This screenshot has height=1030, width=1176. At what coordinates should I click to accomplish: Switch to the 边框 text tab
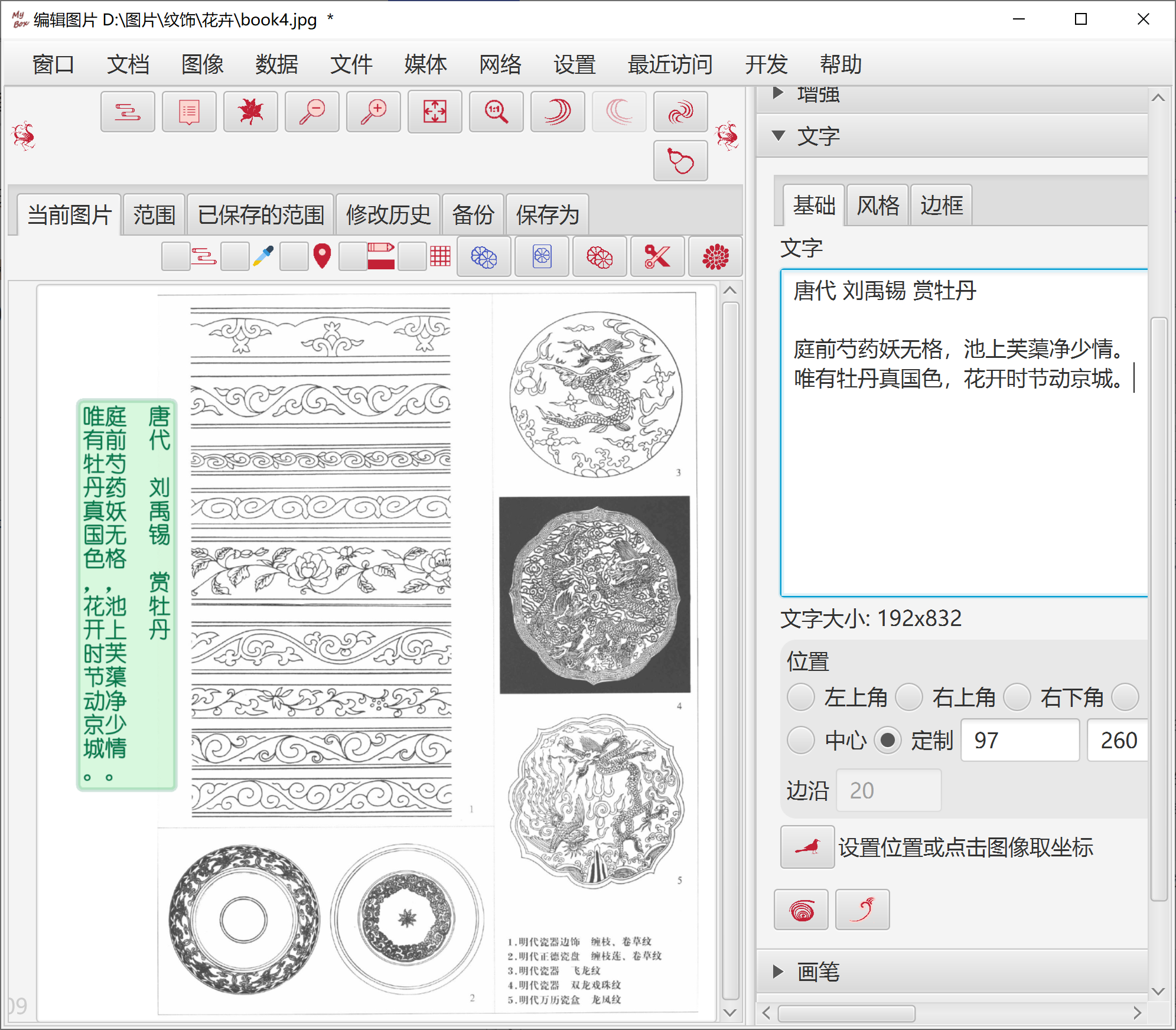click(x=942, y=205)
